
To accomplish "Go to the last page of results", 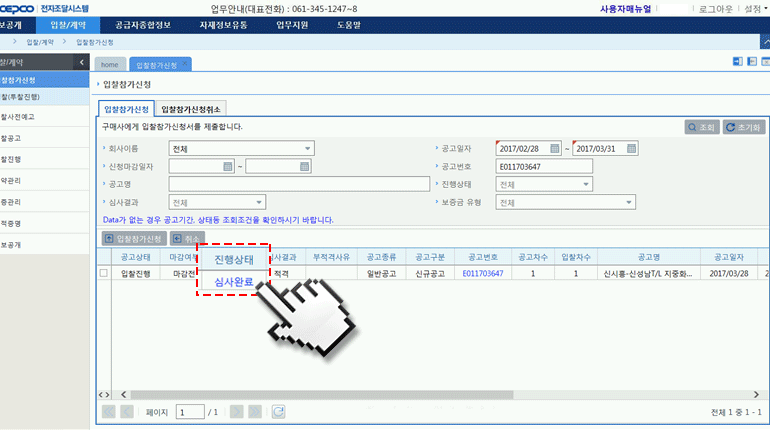I will click(x=255, y=412).
